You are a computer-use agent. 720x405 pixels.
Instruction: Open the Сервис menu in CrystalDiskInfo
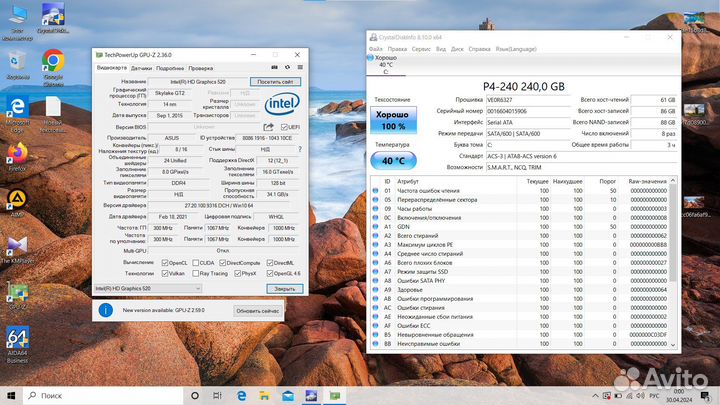click(421, 49)
